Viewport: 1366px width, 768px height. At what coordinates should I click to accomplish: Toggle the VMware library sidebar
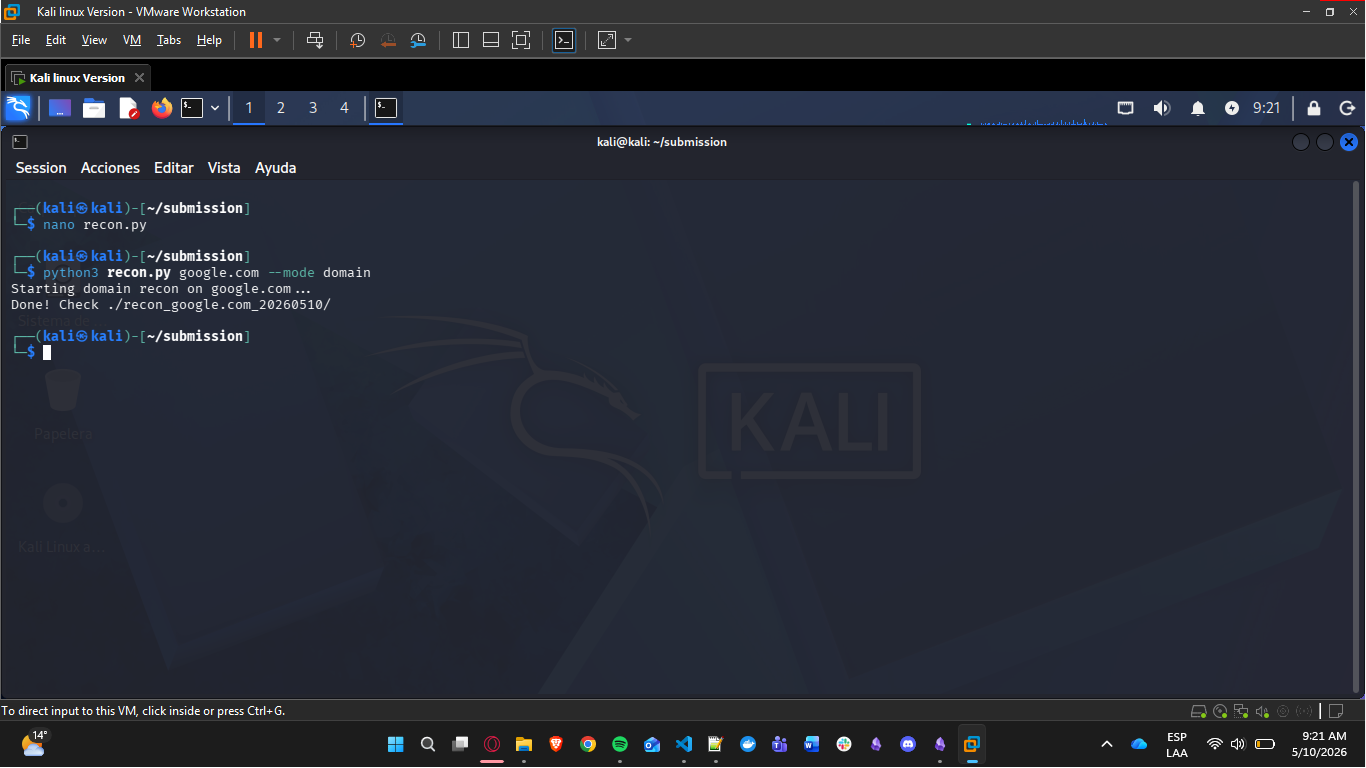[461, 40]
